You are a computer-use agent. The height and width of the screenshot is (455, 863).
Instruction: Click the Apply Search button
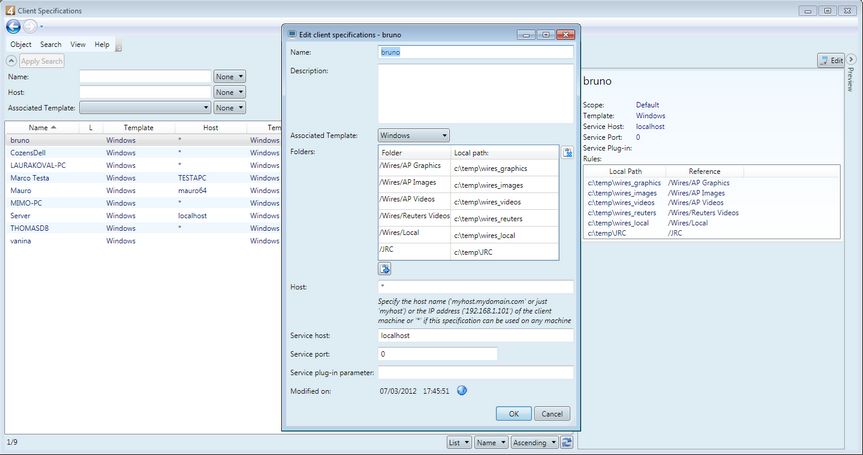[x=42, y=61]
